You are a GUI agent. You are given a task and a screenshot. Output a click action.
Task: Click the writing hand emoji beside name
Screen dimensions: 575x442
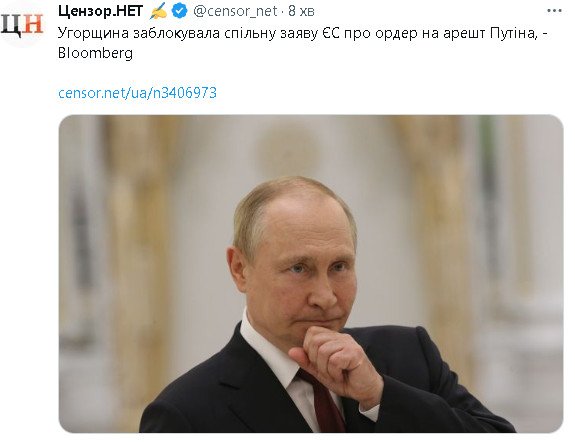click(158, 11)
